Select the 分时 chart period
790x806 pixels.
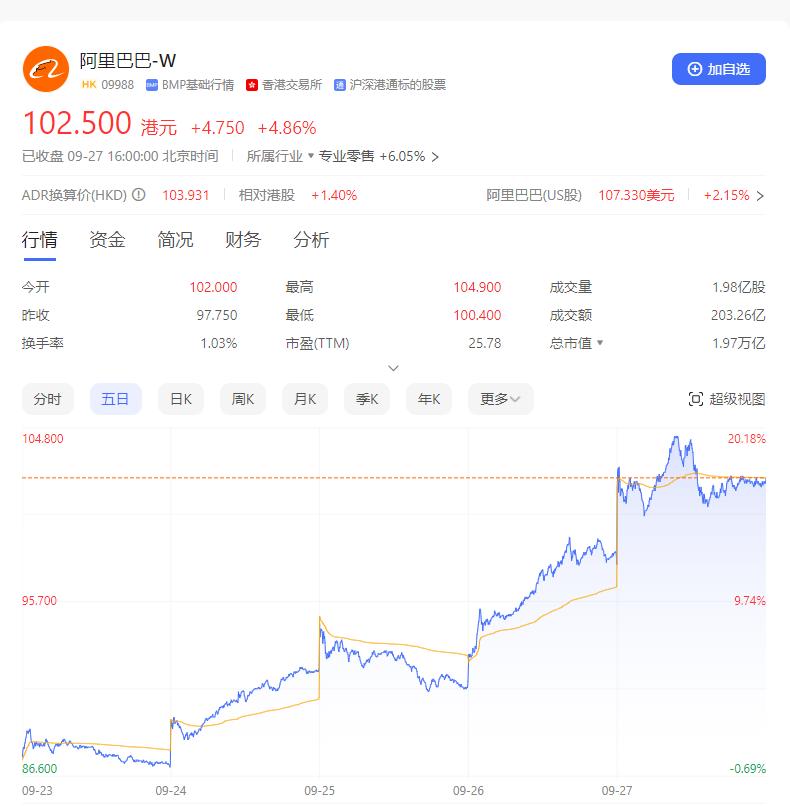point(48,399)
